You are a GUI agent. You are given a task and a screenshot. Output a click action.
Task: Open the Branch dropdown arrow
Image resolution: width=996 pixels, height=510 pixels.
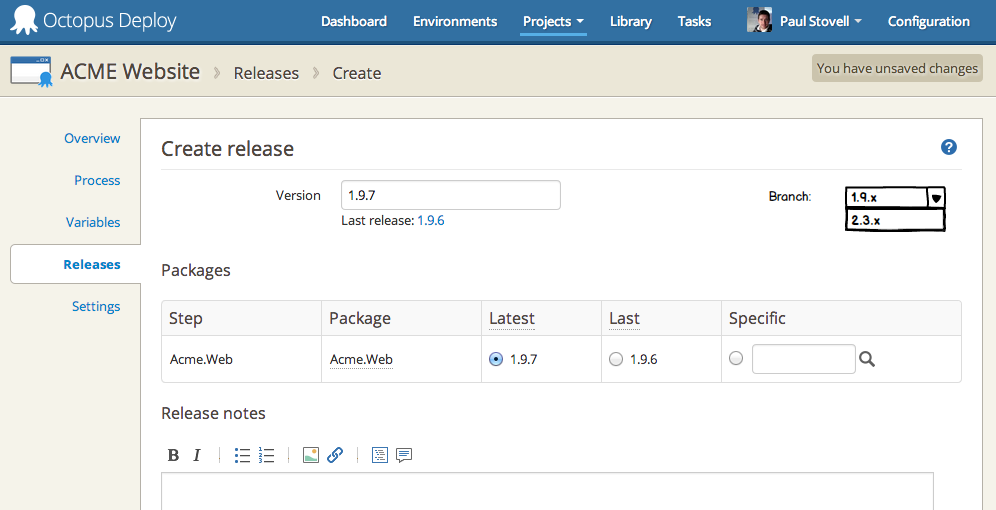tap(936, 198)
